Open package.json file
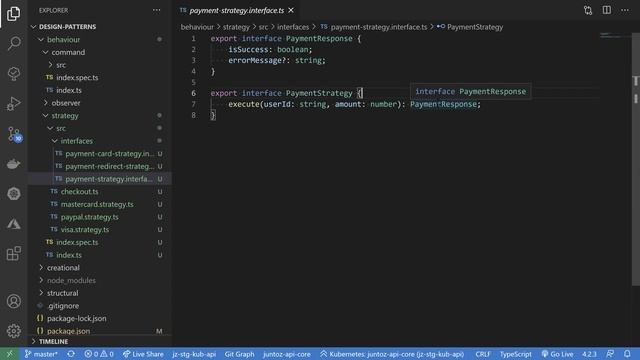 68,331
